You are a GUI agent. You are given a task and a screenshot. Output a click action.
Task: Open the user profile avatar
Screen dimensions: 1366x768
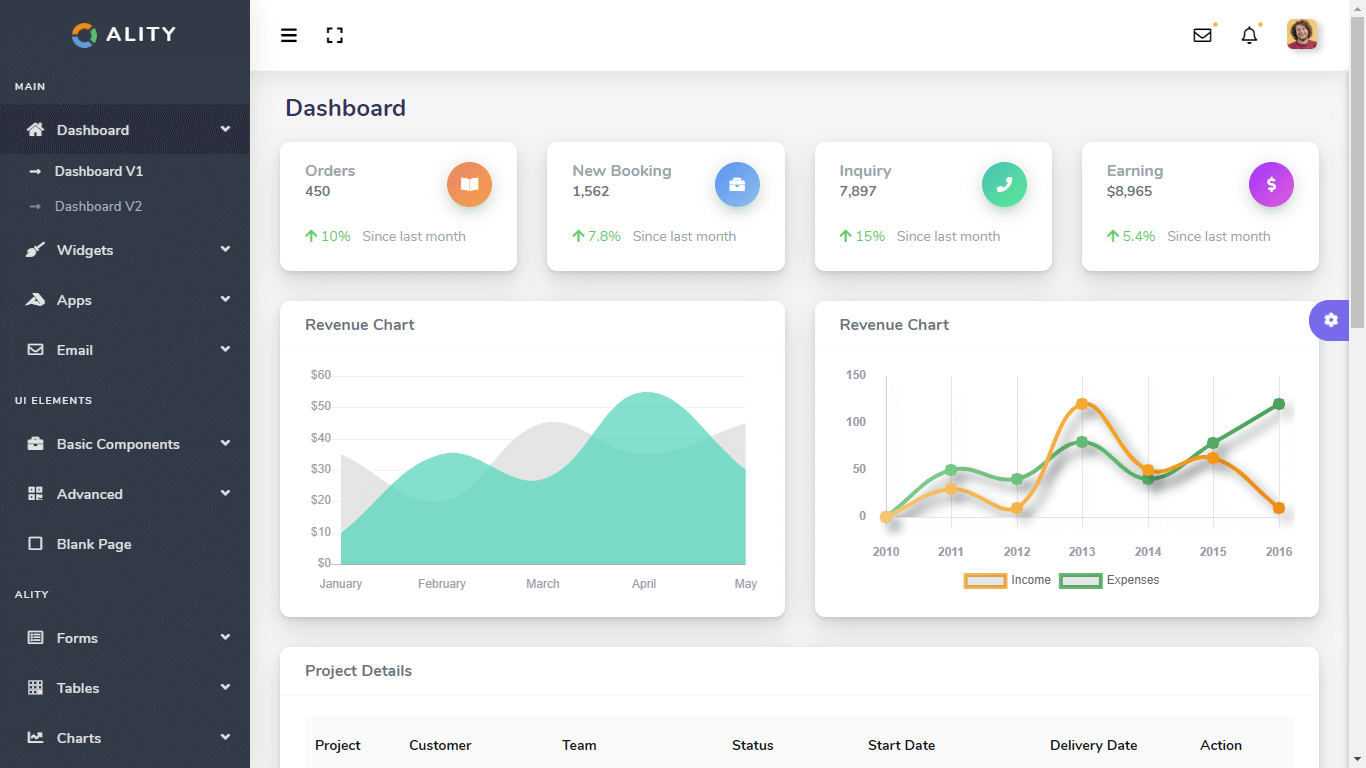(1302, 35)
